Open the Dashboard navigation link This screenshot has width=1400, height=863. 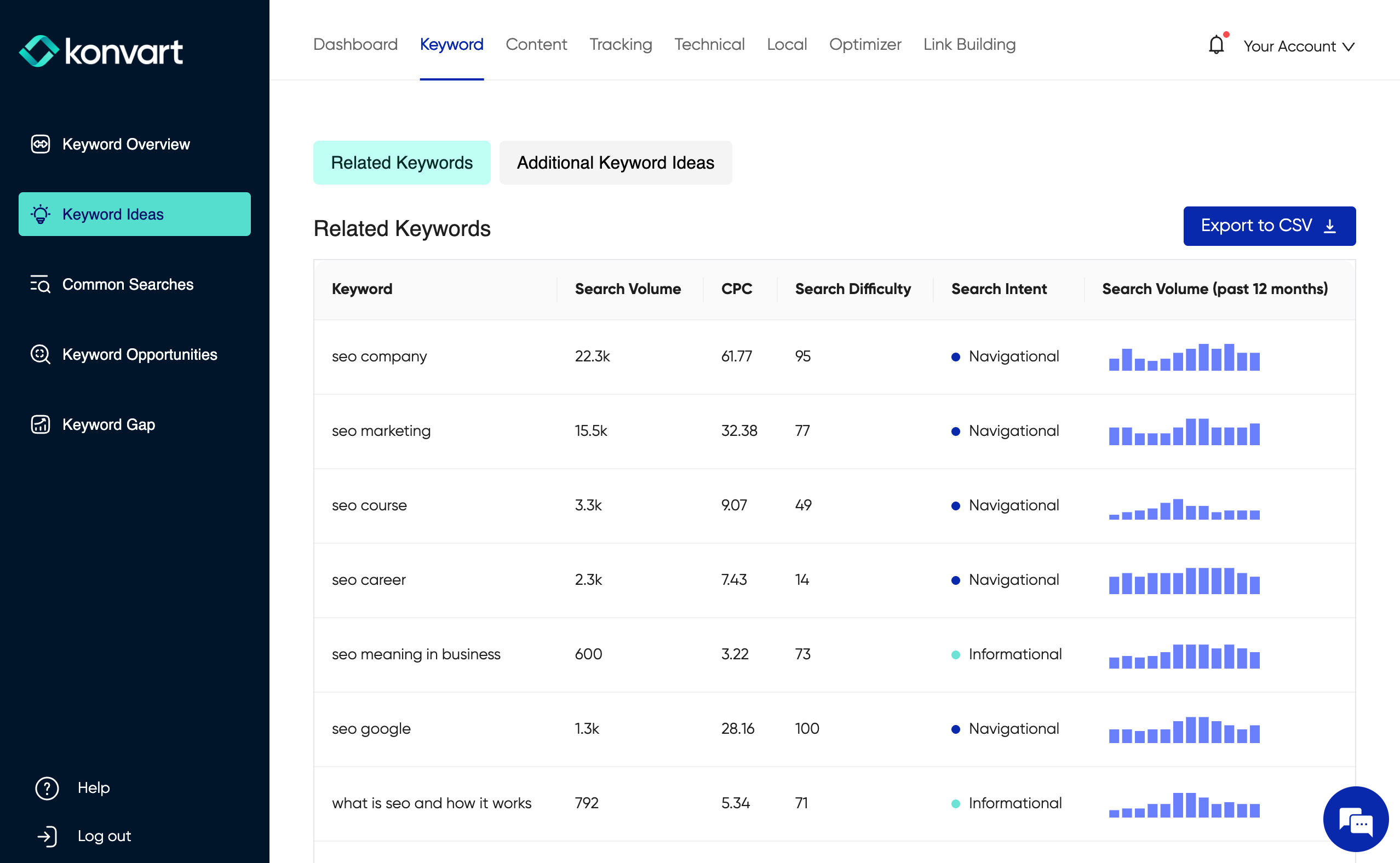click(x=355, y=44)
